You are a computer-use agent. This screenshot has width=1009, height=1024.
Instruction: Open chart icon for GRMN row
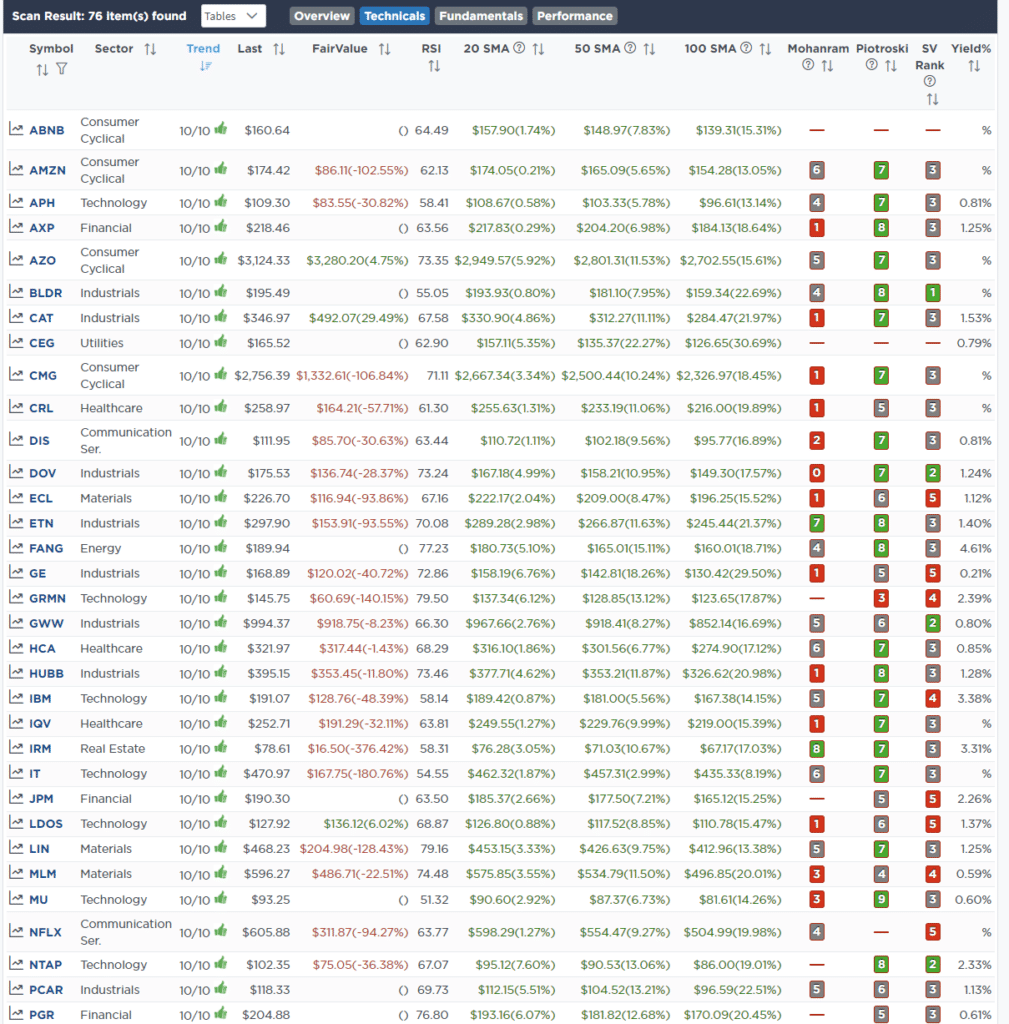tap(16, 598)
